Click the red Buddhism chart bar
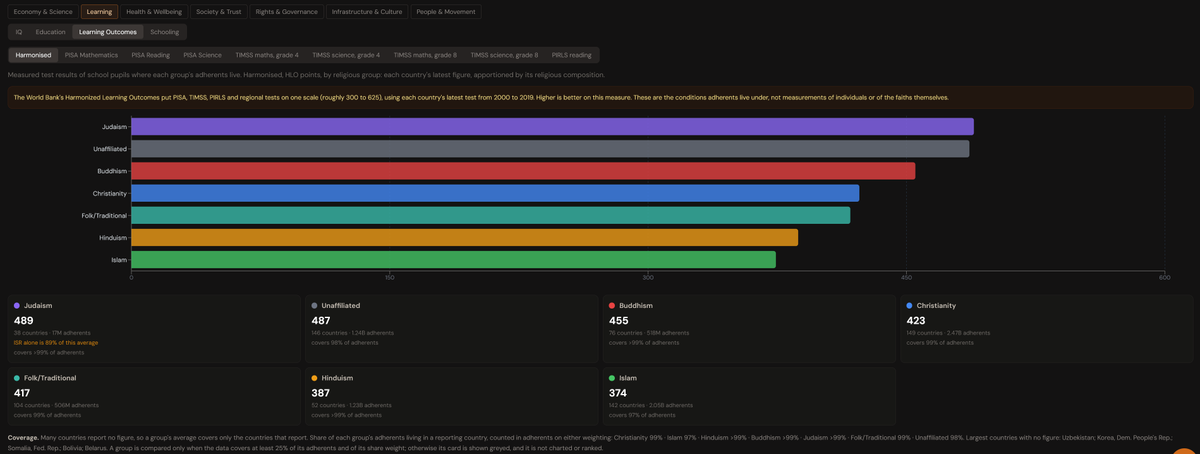This screenshot has width=1200, height=454. click(523, 171)
